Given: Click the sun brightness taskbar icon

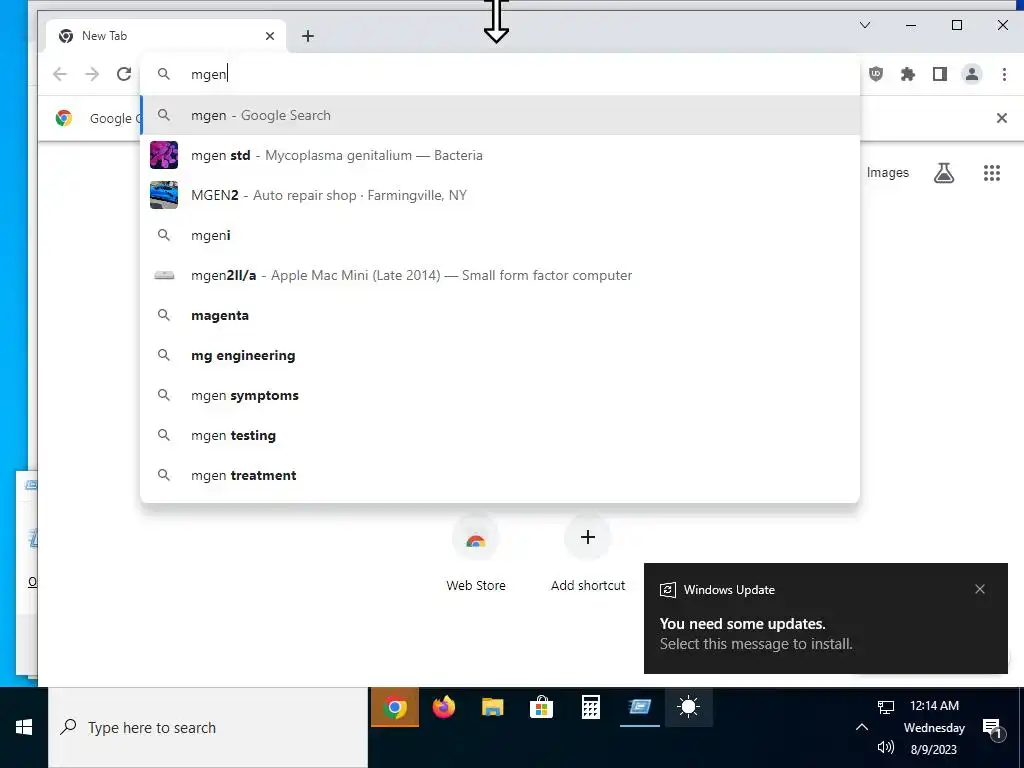Looking at the screenshot, I should (688, 707).
